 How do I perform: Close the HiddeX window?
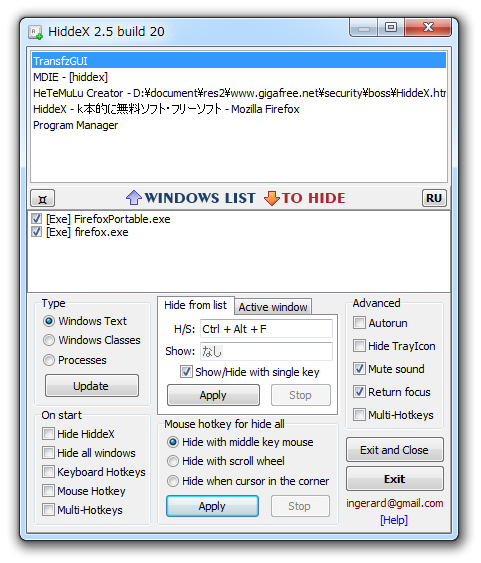[x=428, y=27]
